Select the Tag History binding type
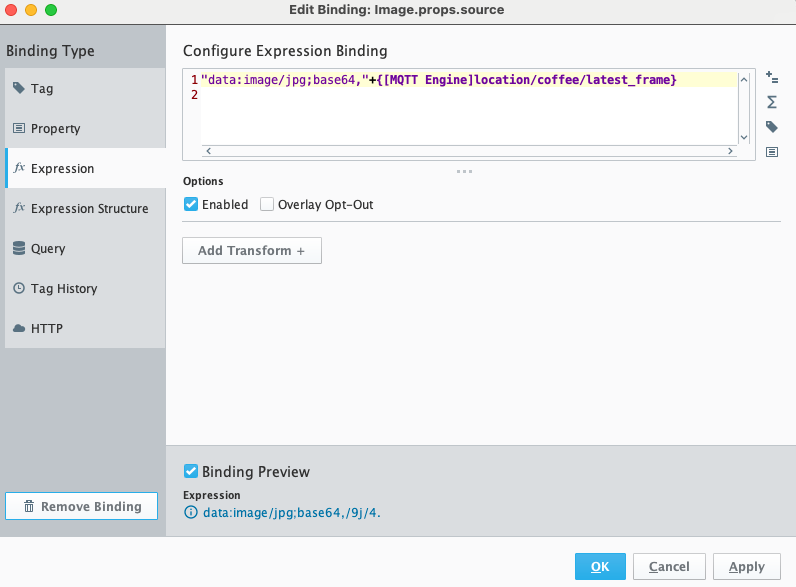Screen dimensions: 796x587 point(85,288)
